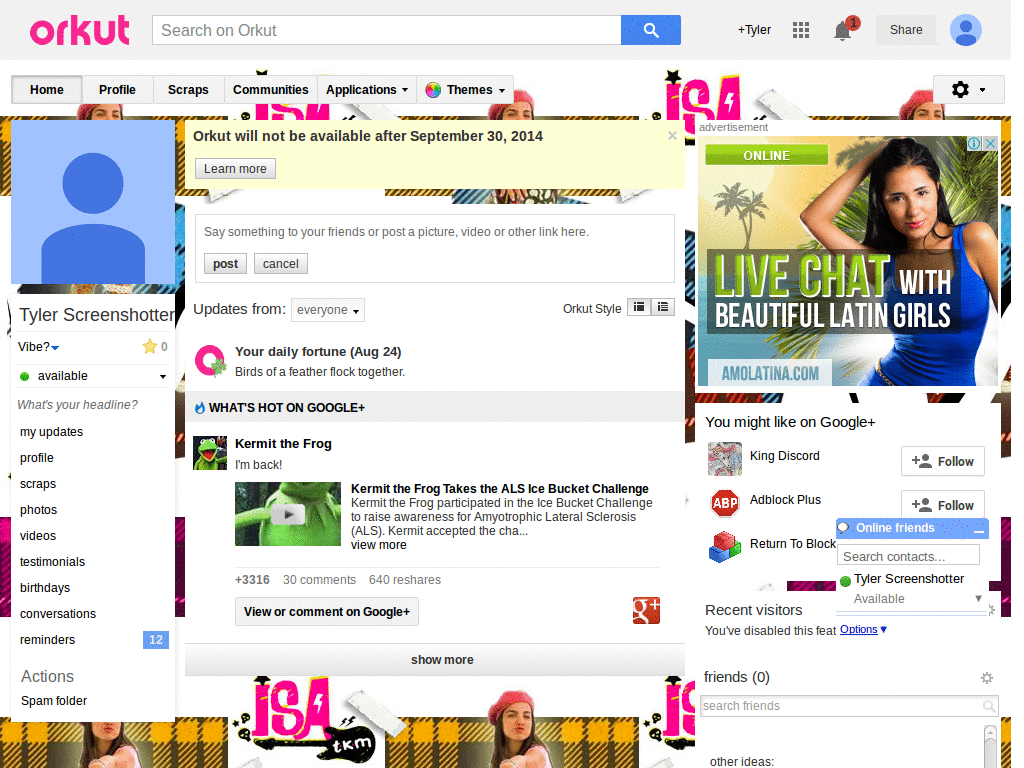Play the Kermit ALS video thumbnail
This screenshot has height=768, width=1024.
(288, 514)
